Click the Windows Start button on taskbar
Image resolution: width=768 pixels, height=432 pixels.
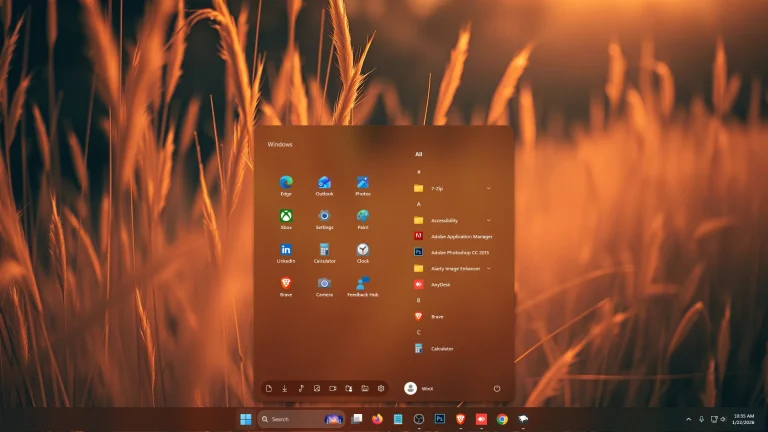(x=246, y=419)
